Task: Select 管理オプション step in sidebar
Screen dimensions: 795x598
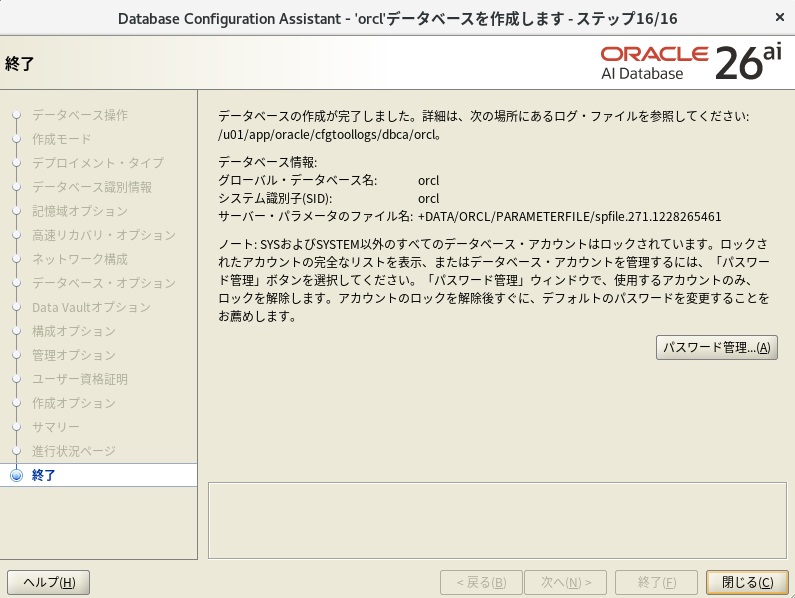Action: [74, 355]
